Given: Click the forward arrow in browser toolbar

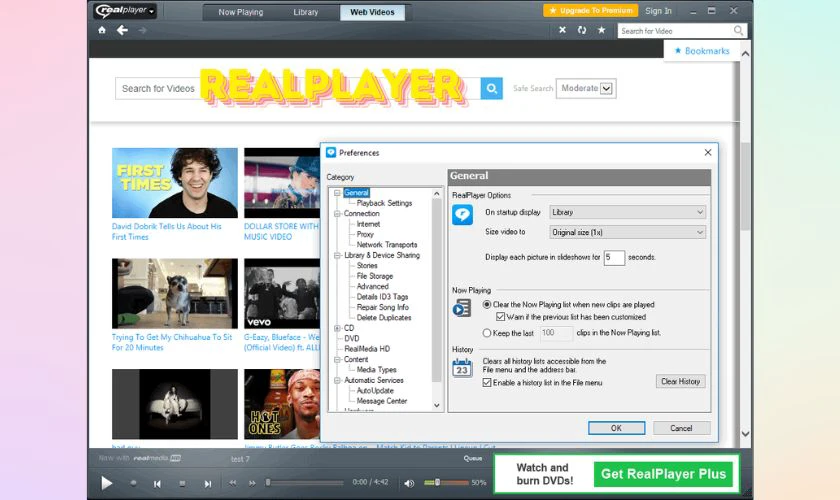Looking at the screenshot, I should tap(142, 31).
